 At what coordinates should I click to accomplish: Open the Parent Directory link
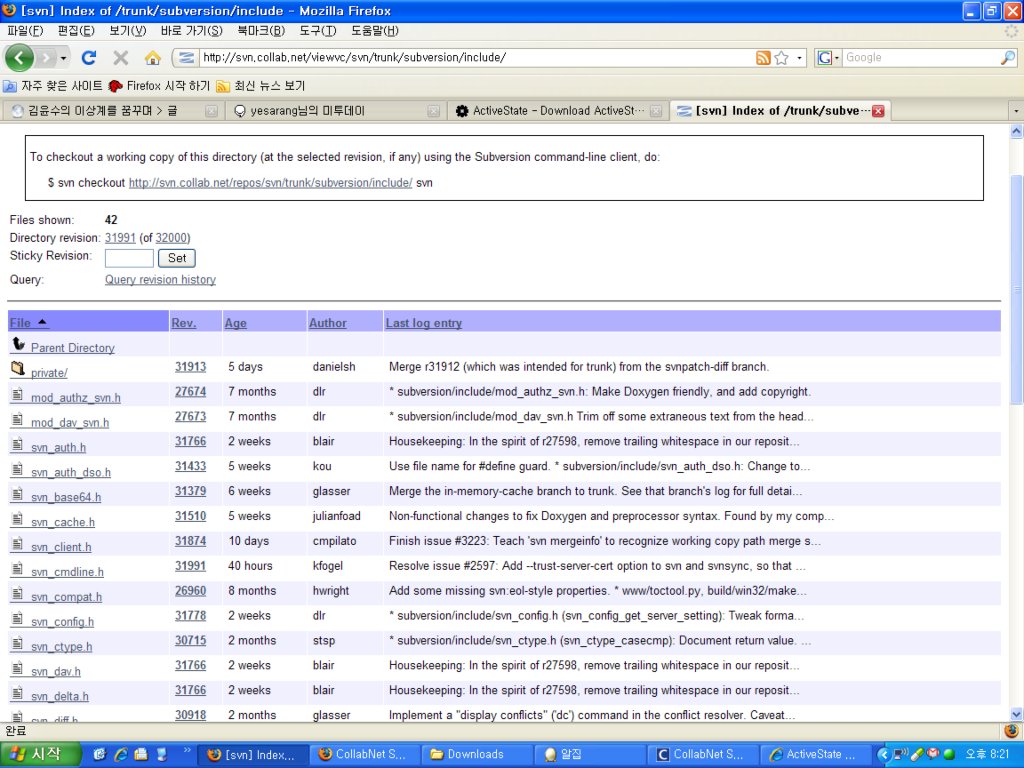coord(72,348)
